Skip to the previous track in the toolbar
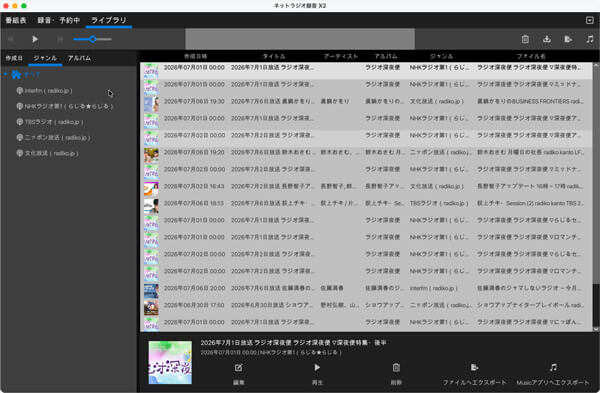 tap(11, 39)
